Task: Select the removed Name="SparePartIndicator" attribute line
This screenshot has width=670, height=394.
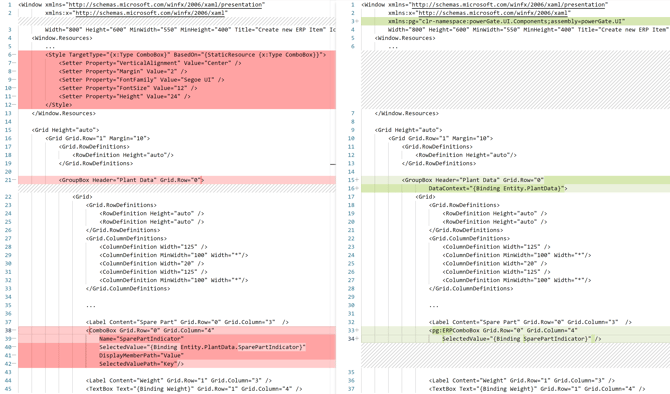Action: pyautogui.click(x=177, y=339)
